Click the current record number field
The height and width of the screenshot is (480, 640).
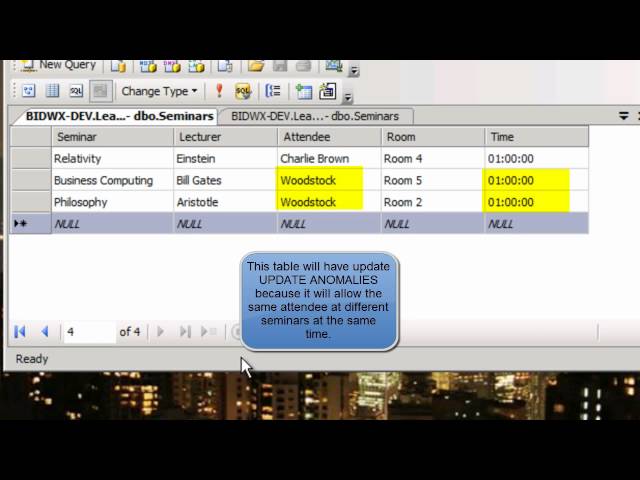pyautogui.click(x=89, y=331)
